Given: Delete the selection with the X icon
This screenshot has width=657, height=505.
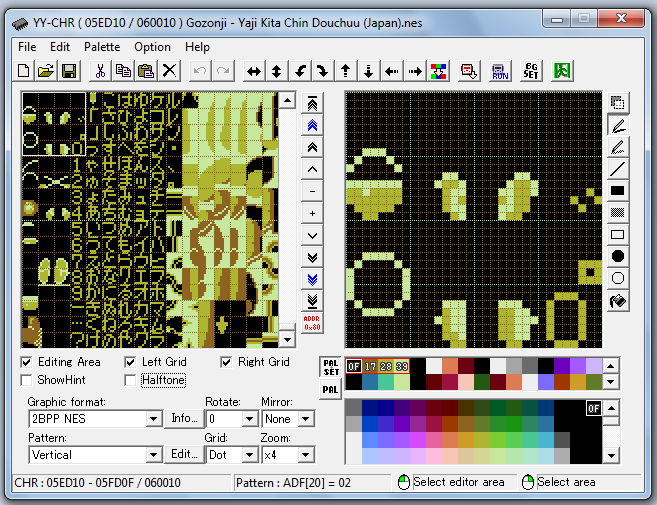Looking at the screenshot, I should [169, 71].
